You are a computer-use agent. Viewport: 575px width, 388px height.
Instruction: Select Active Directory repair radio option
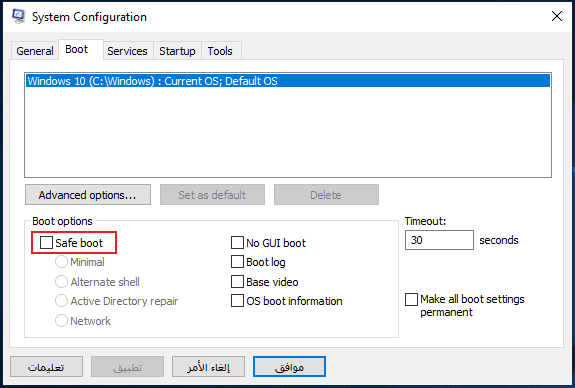click(x=61, y=301)
